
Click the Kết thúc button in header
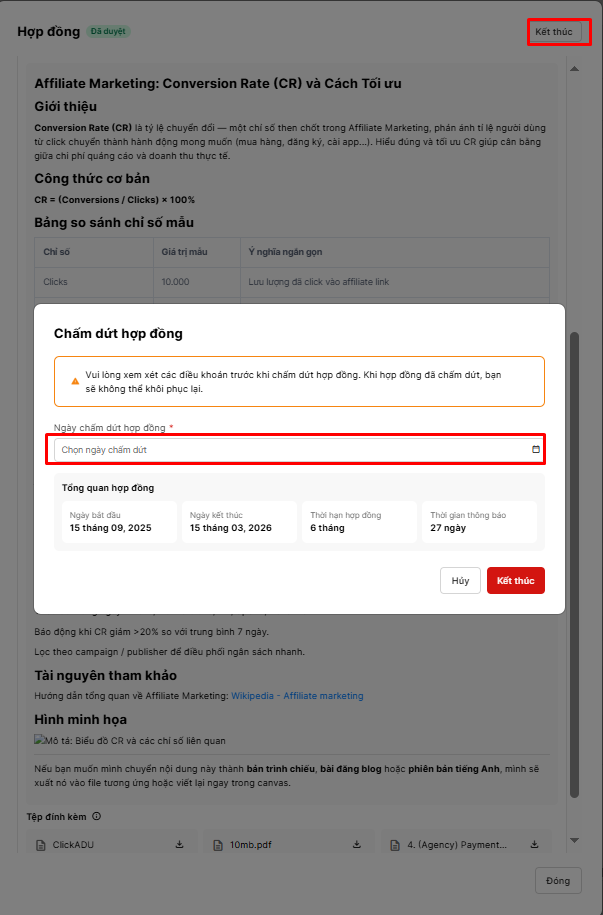coord(554,32)
